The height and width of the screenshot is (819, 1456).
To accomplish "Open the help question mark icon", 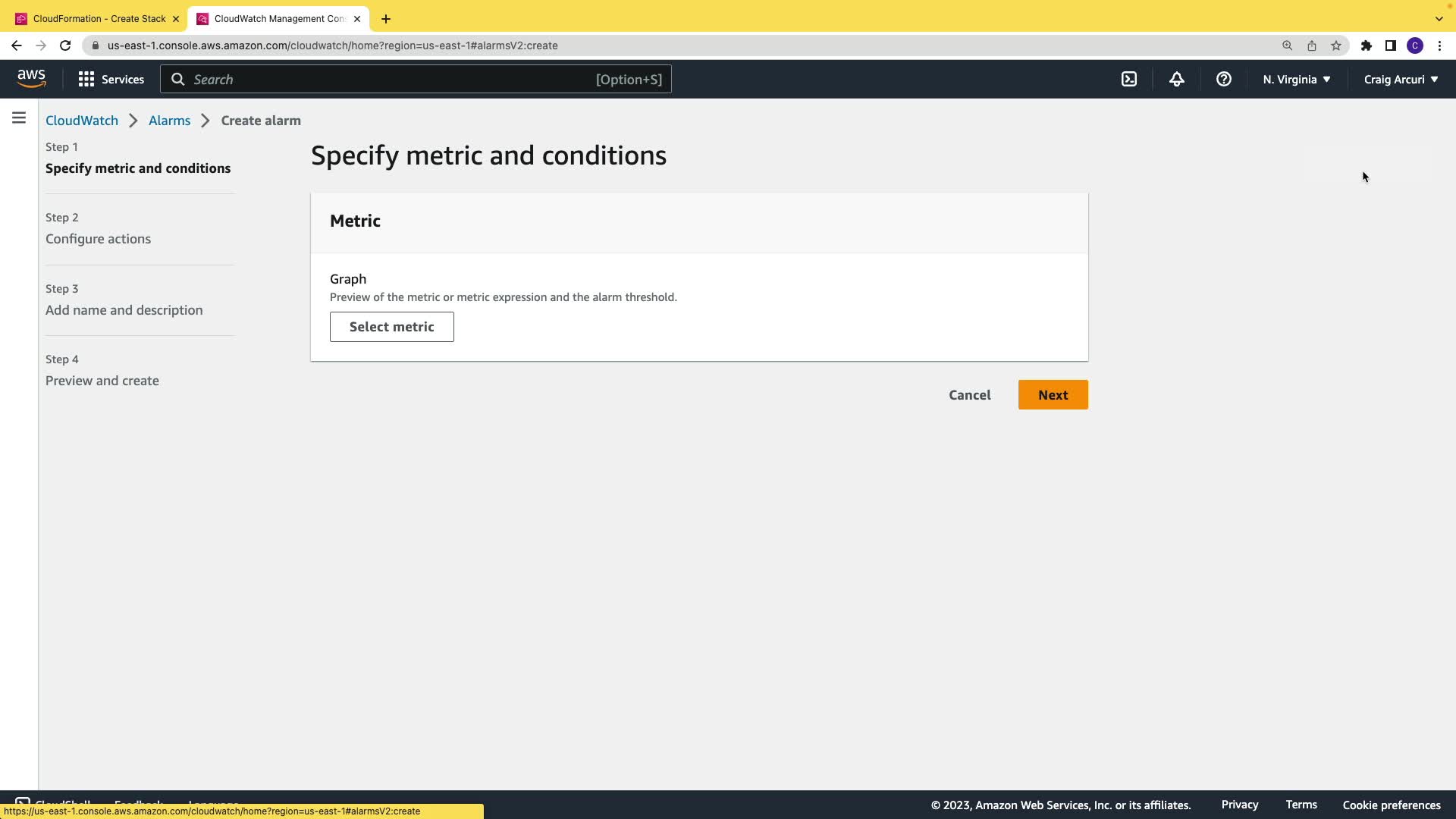I will [1223, 79].
